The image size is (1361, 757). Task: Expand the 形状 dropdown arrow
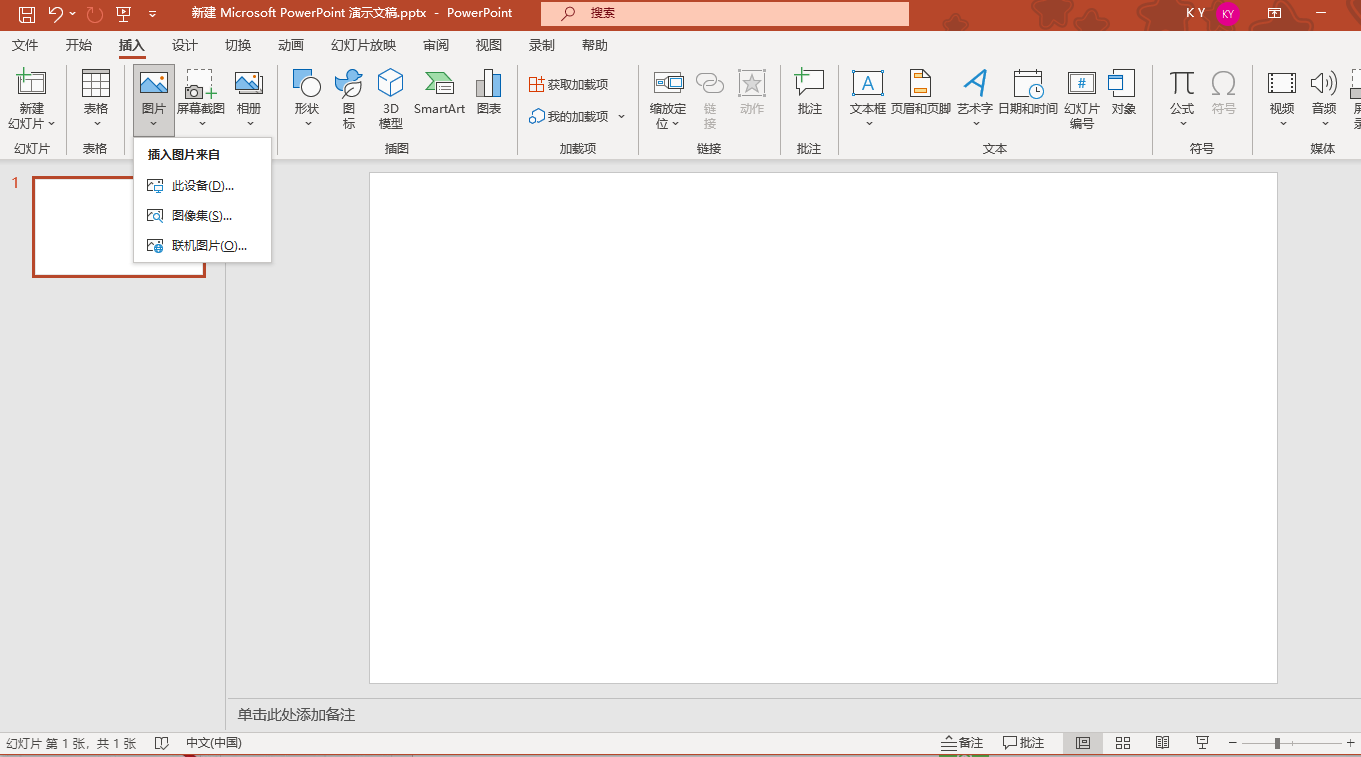coord(308,124)
